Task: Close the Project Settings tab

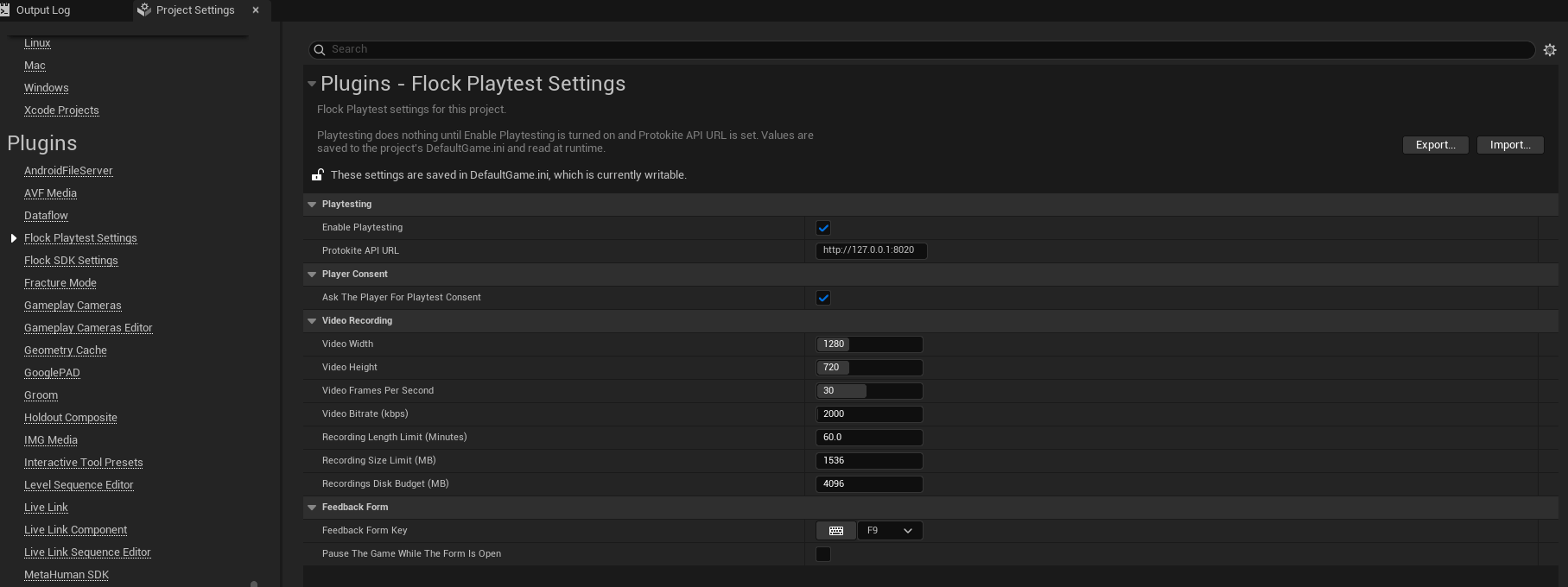Action: [x=256, y=10]
